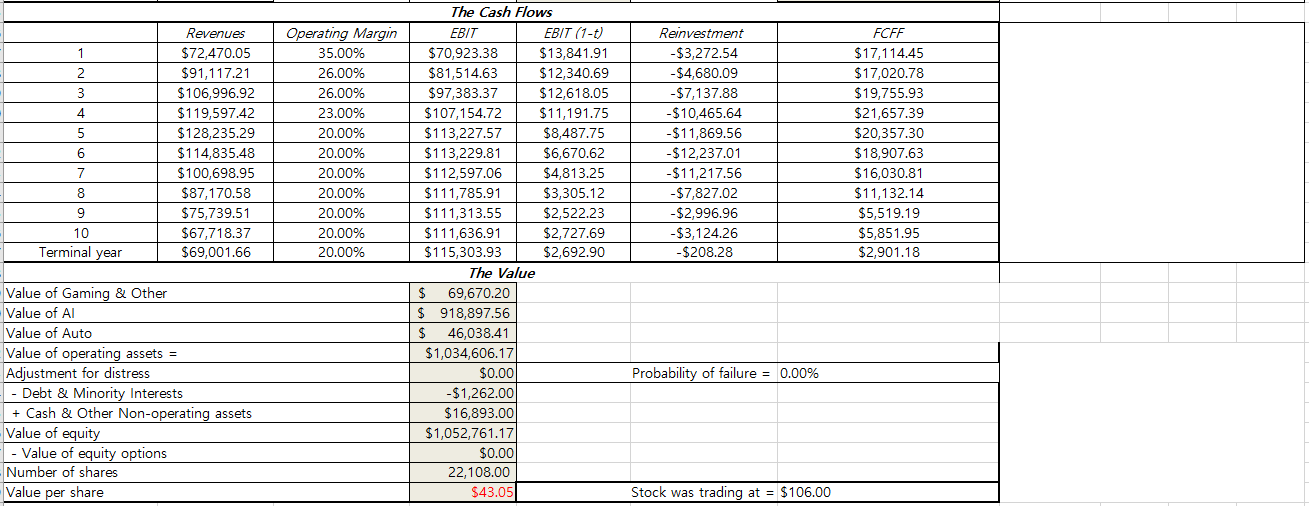Select the Reinvestment header cell
The width and height of the screenshot is (1309, 506).
[701, 33]
